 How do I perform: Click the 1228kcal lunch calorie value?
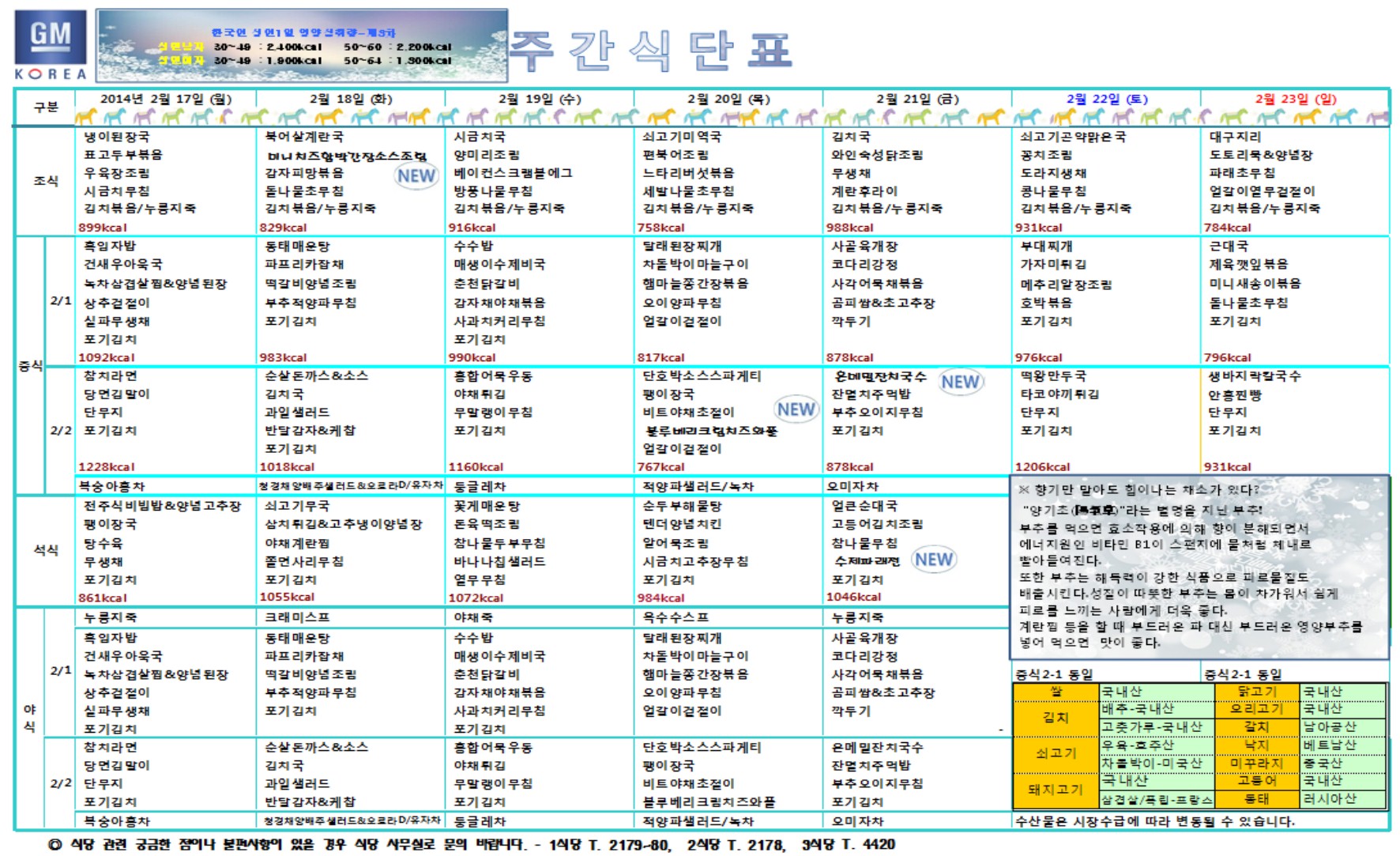[x=107, y=467]
